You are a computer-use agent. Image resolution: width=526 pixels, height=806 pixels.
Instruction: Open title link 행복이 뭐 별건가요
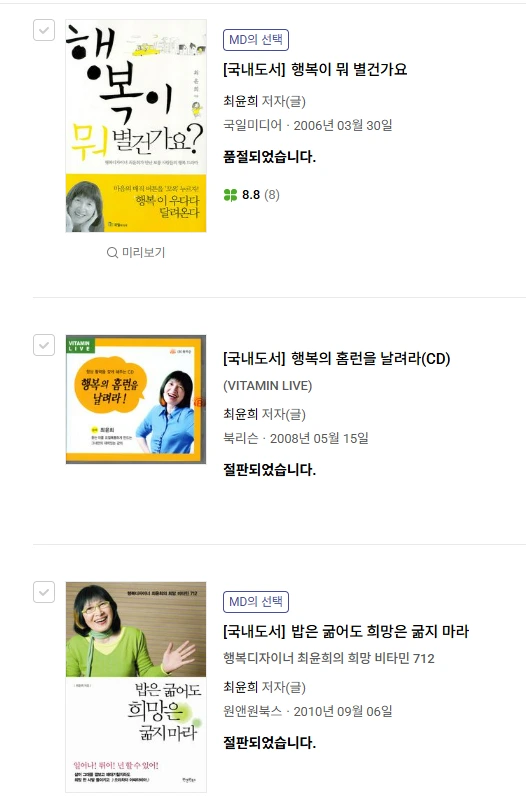pyautogui.click(x=315, y=69)
